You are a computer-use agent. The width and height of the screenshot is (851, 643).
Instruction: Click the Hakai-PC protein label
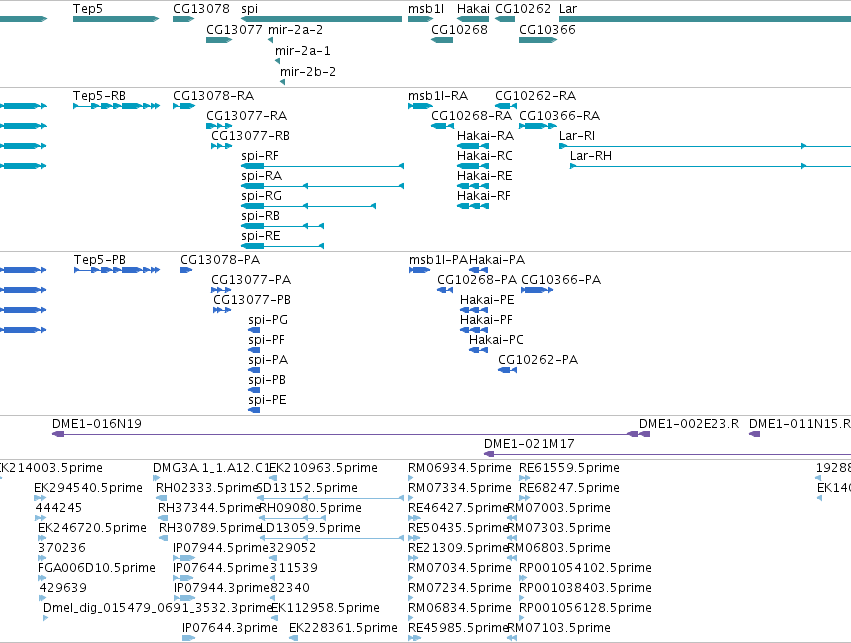[x=497, y=340]
